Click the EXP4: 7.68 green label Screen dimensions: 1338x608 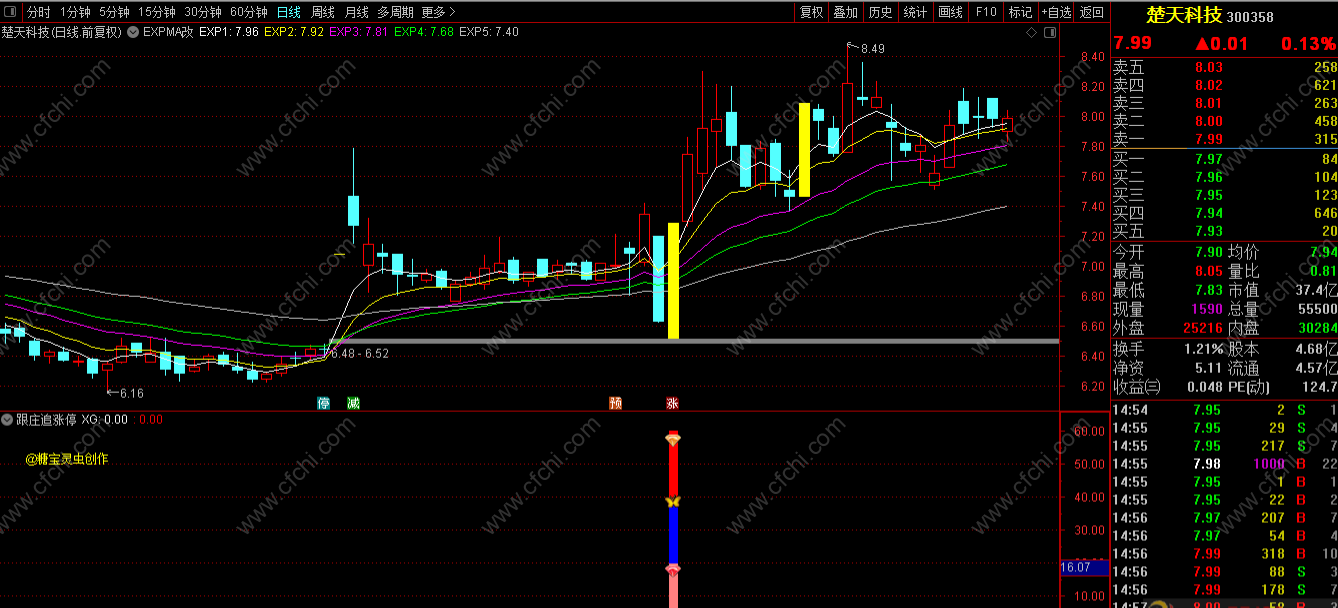tap(424, 32)
